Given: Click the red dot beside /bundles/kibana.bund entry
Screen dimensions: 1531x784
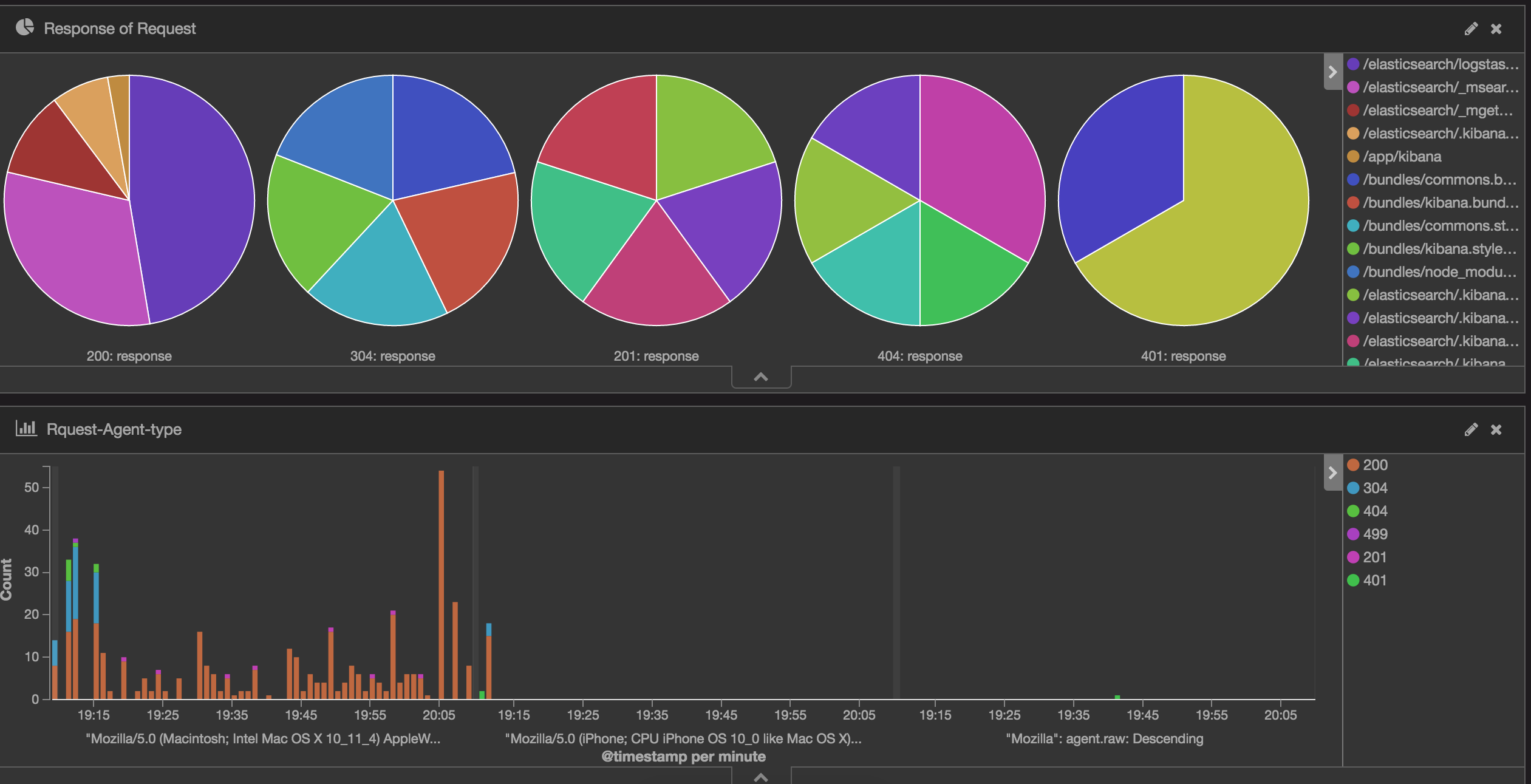Looking at the screenshot, I should point(1353,202).
